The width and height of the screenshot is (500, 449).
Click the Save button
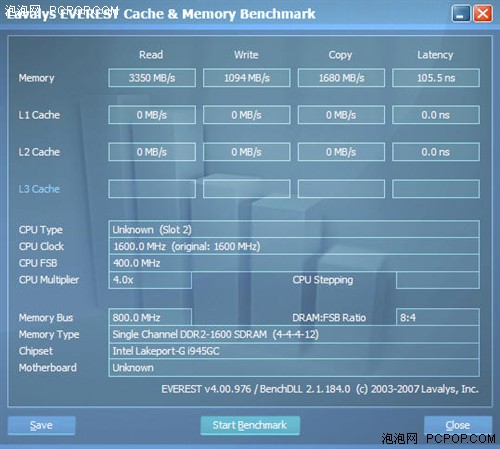pos(42,425)
